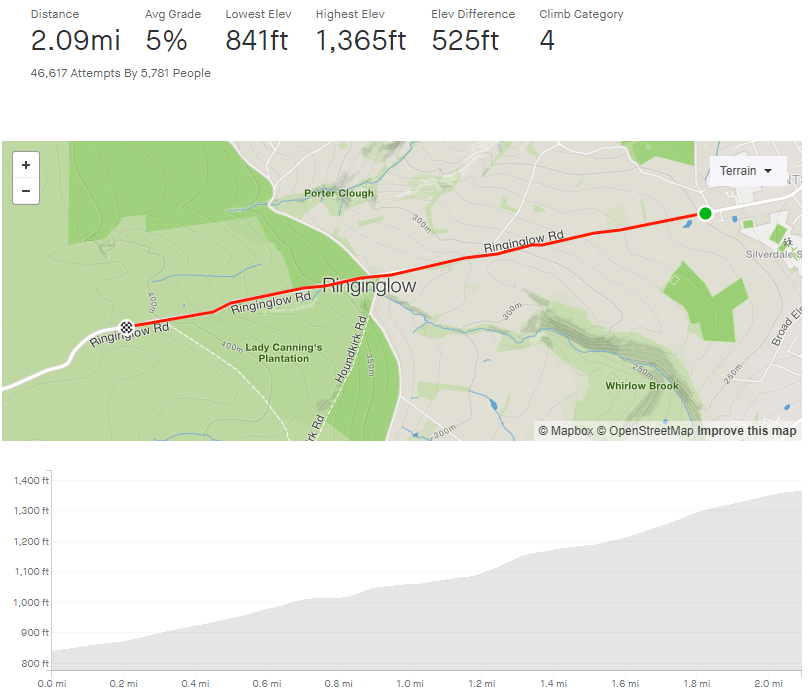Open the Mapbox attribution link

[566, 431]
